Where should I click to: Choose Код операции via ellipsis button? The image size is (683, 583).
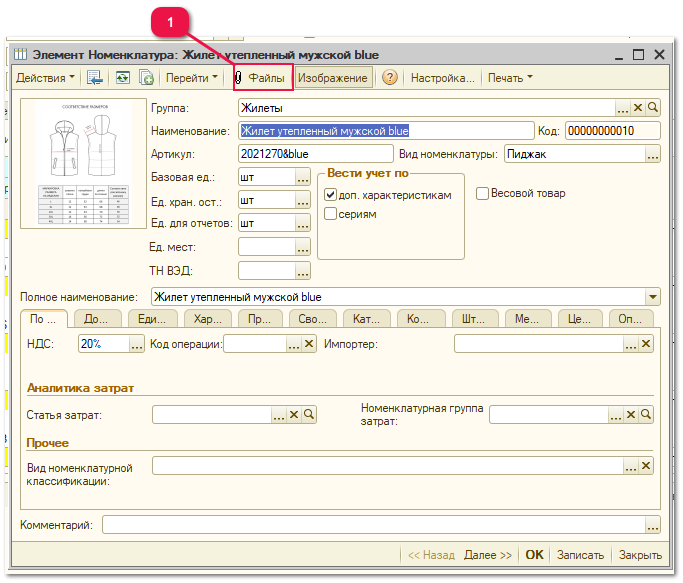pos(294,344)
